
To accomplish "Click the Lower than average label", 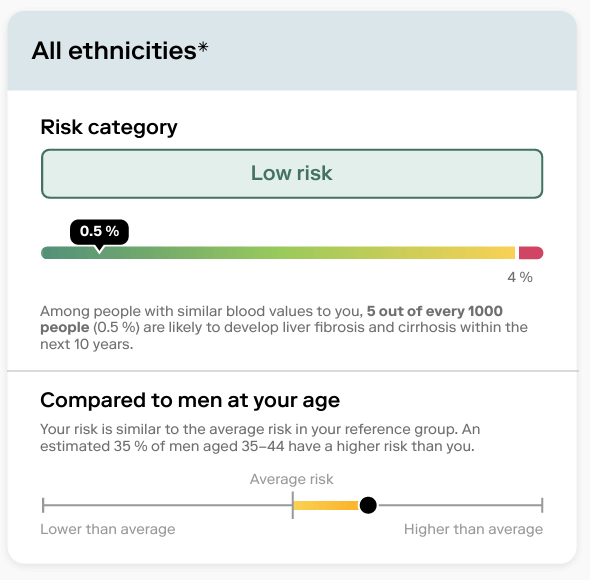I will 108,529.
